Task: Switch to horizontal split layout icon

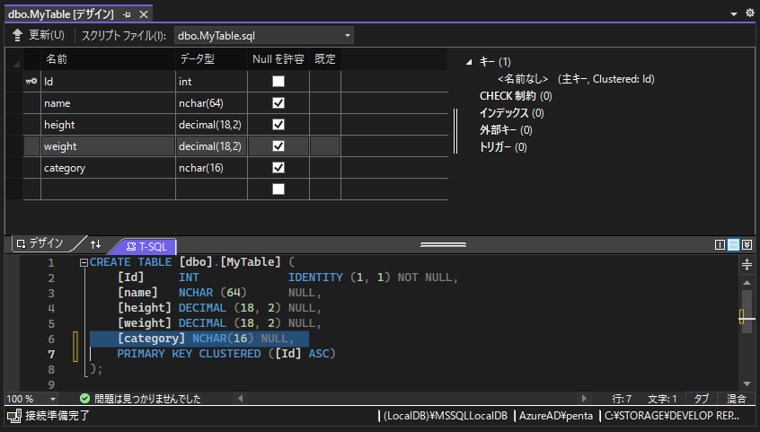Action: (x=733, y=245)
